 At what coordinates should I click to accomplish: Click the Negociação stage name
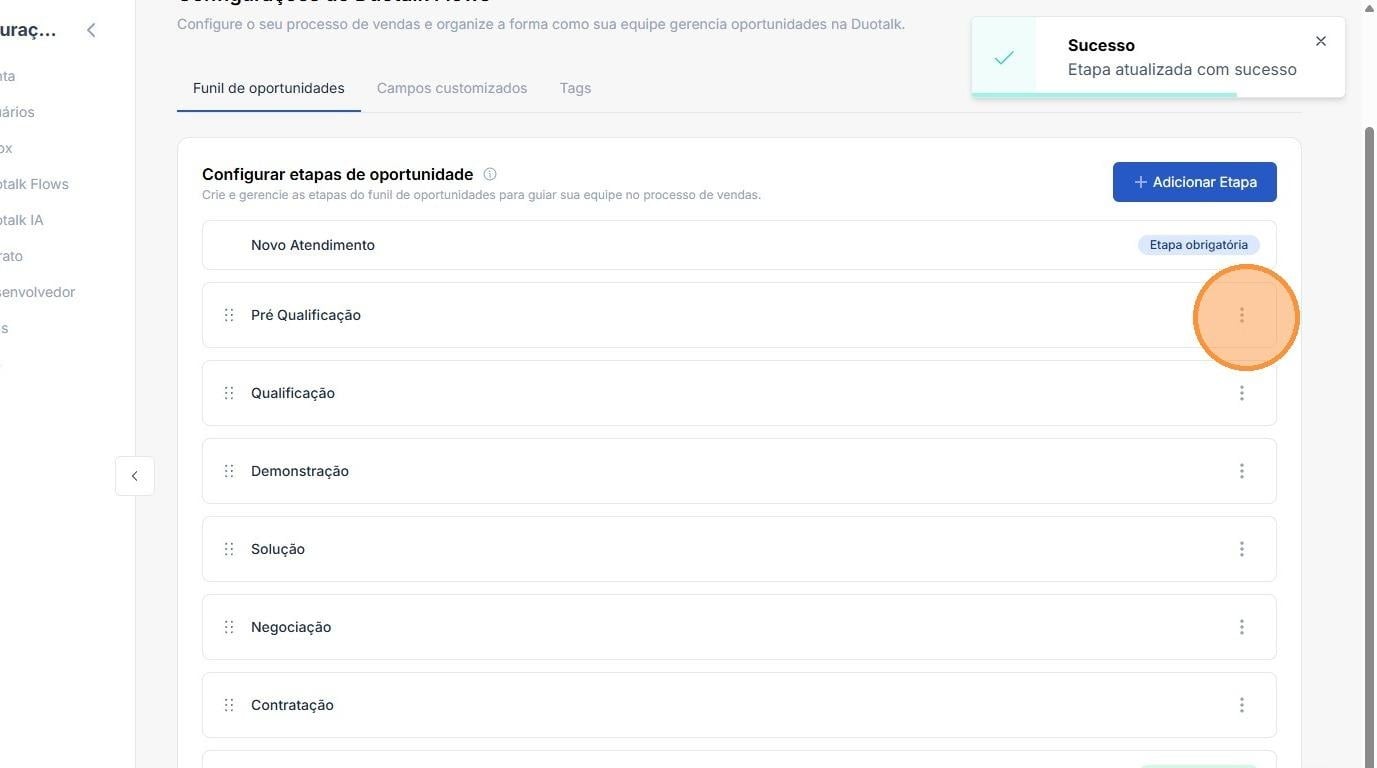291,627
